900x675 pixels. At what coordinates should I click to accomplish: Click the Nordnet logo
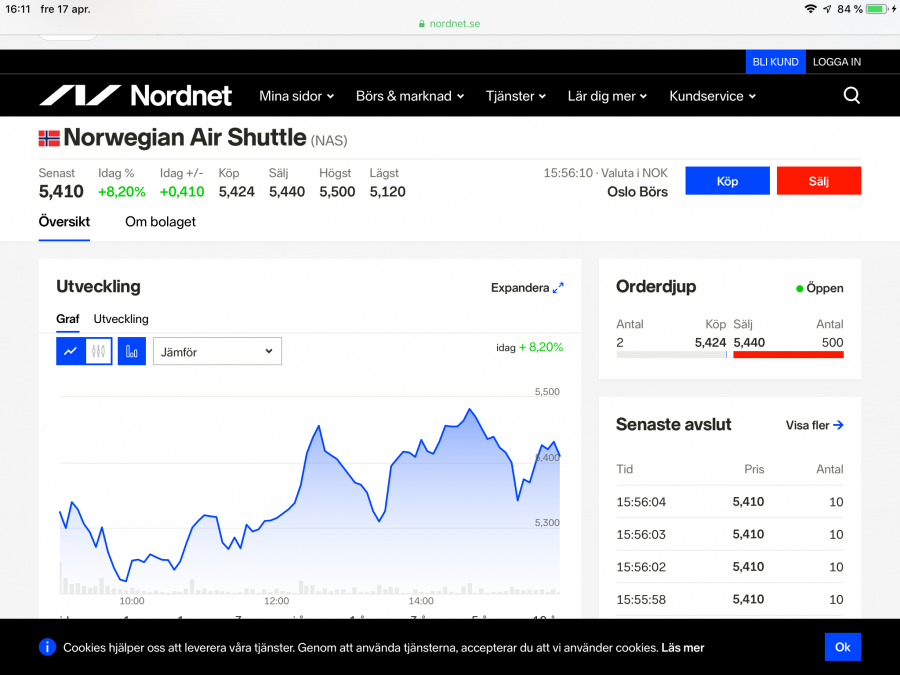tap(135, 96)
